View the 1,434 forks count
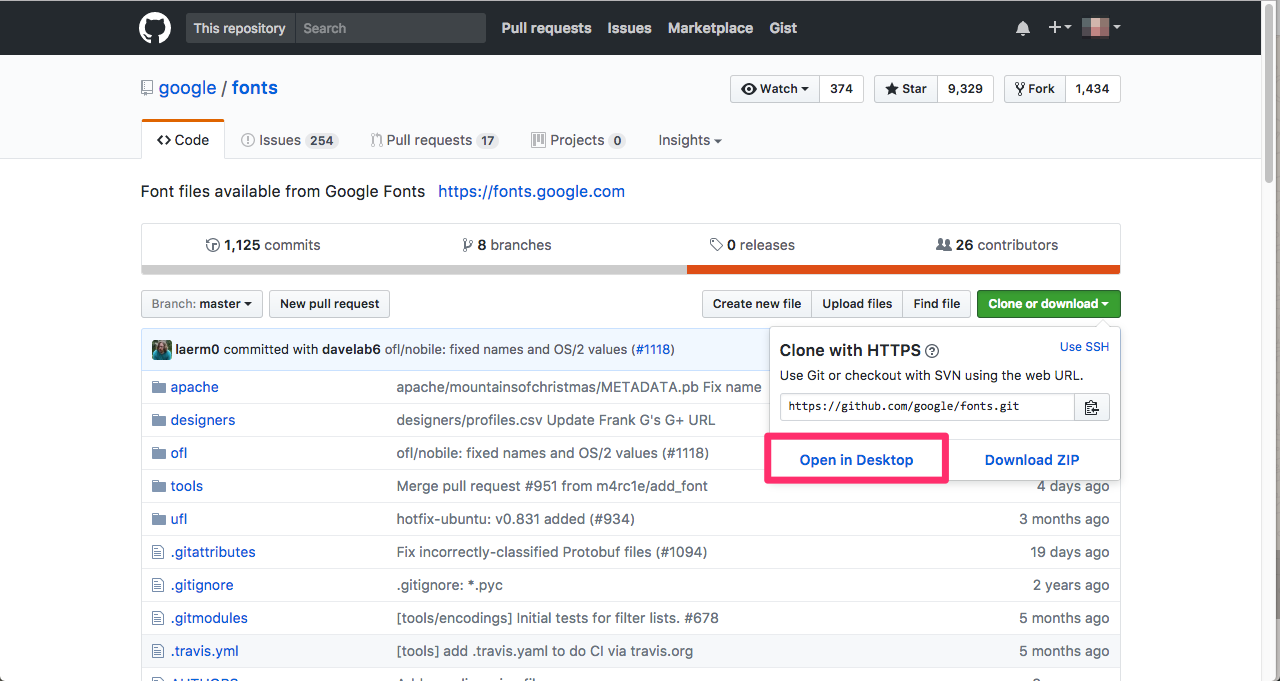Viewport: 1280px width, 681px height. pos(1092,89)
